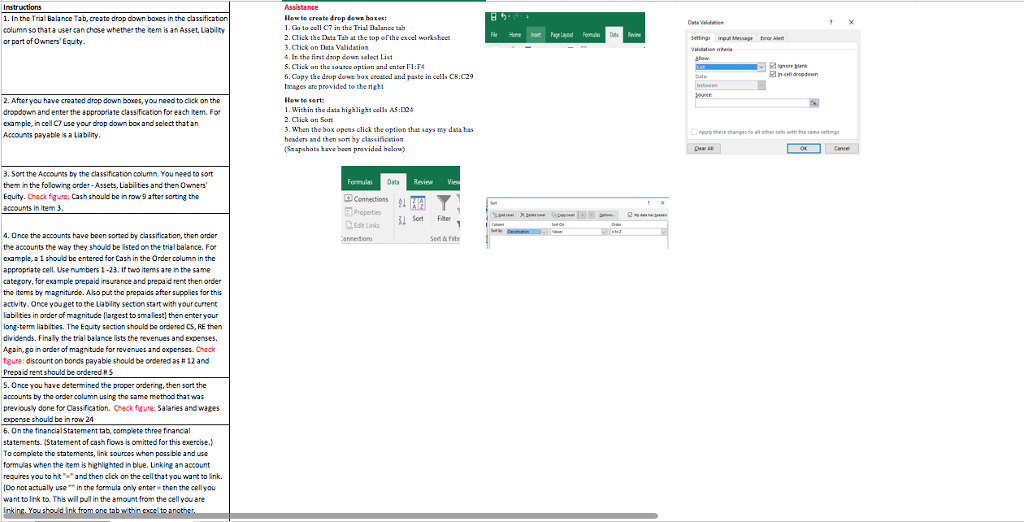Click the Page Layout tab
The image size is (1024, 522).
(x=562, y=35)
